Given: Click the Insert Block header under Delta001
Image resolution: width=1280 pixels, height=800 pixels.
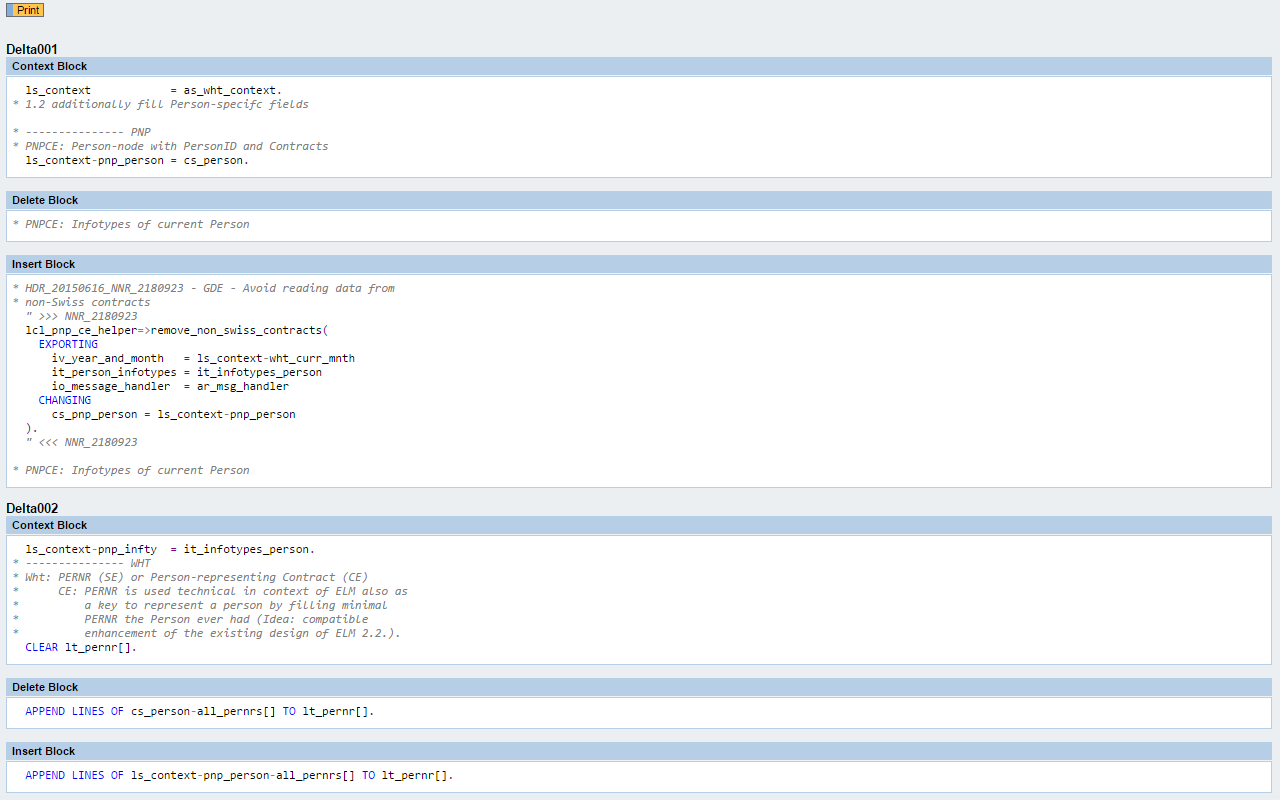Looking at the screenshot, I should click(x=639, y=264).
